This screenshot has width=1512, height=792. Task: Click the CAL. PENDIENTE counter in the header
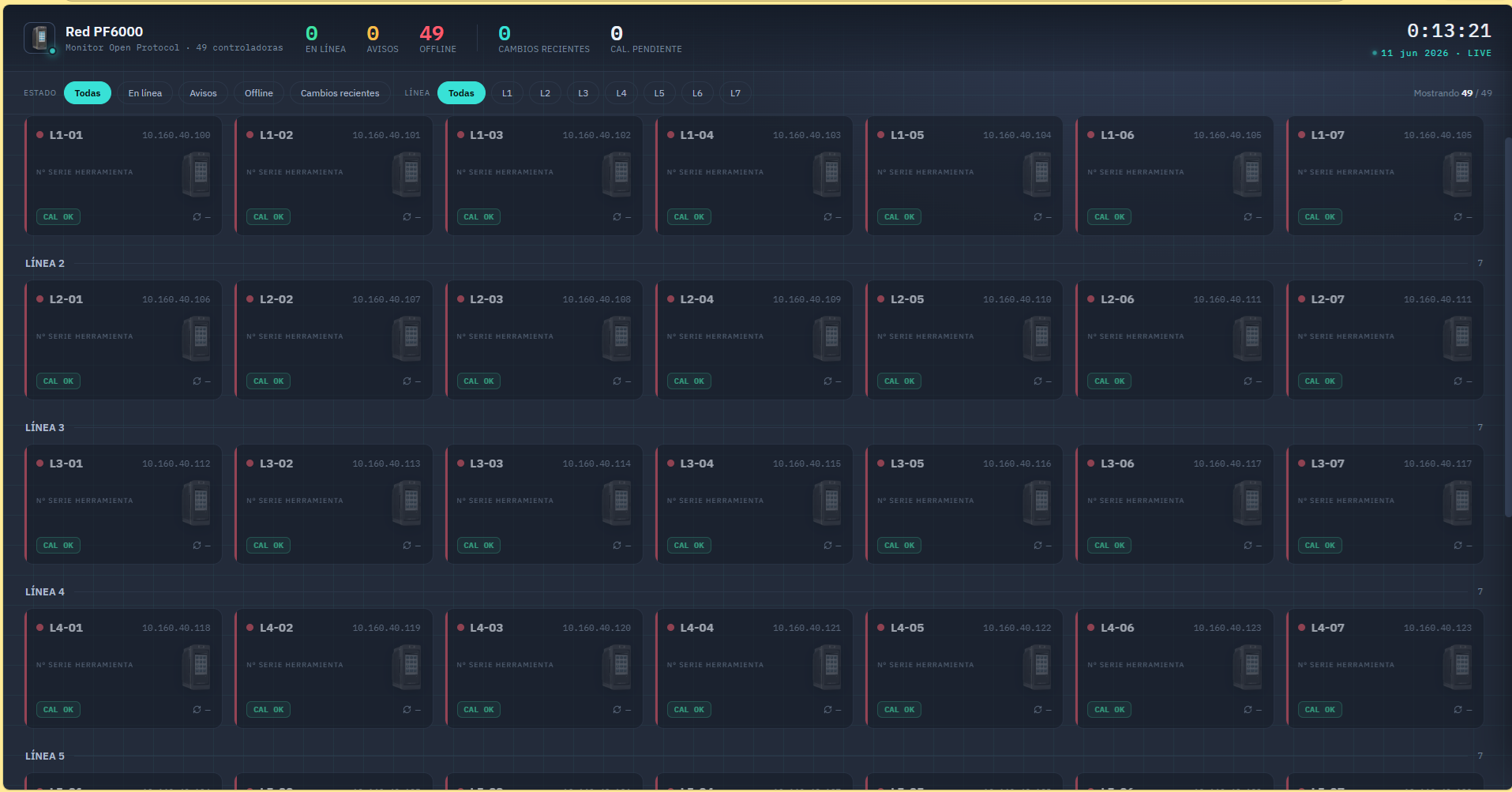click(x=646, y=38)
